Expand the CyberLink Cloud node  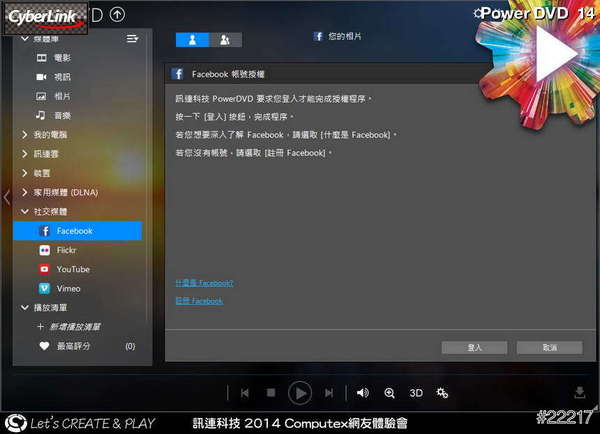click(x=25, y=153)
